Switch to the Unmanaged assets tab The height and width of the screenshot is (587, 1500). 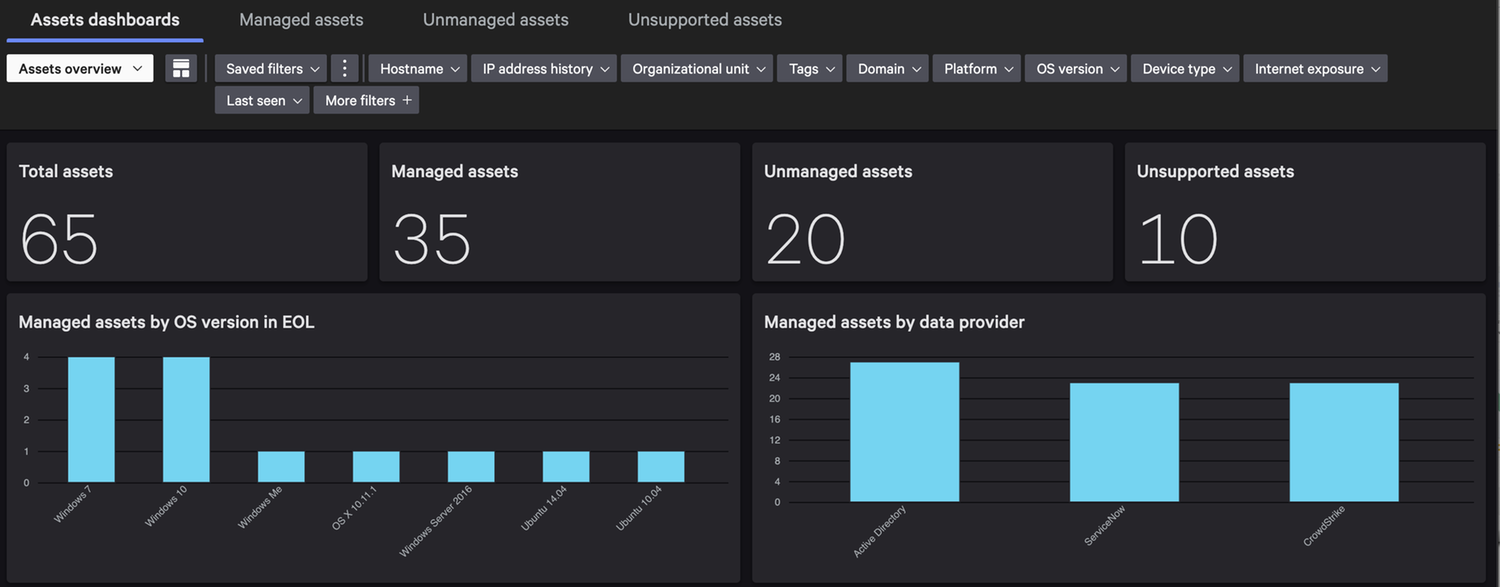495,20
